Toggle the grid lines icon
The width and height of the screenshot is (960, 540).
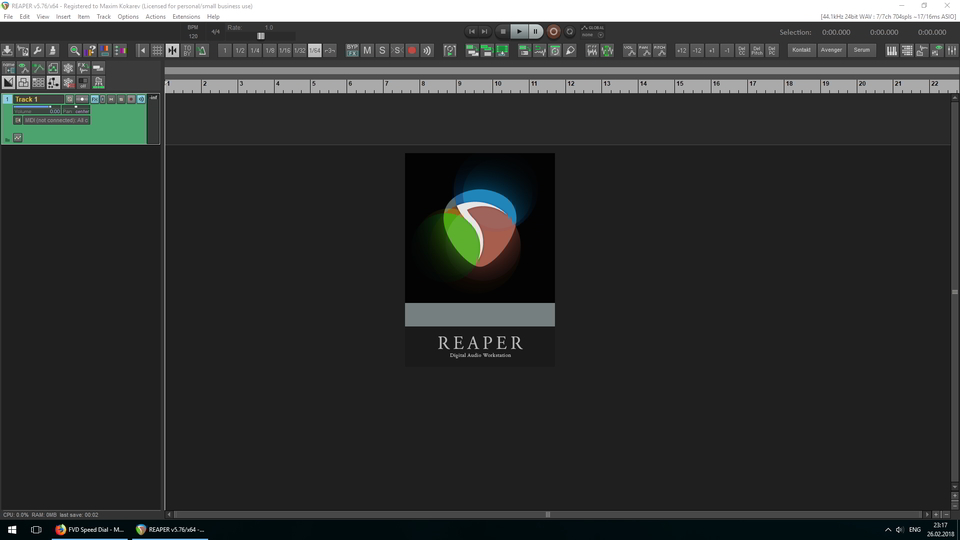pyautogui.click(x=157, y=50)
